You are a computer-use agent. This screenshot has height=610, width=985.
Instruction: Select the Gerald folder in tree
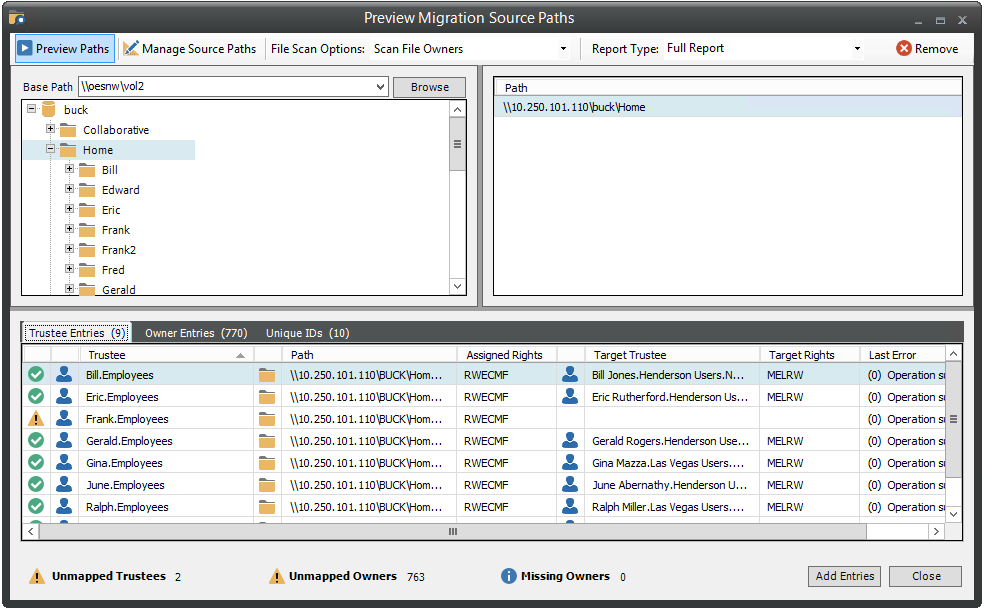coord(118,290)
